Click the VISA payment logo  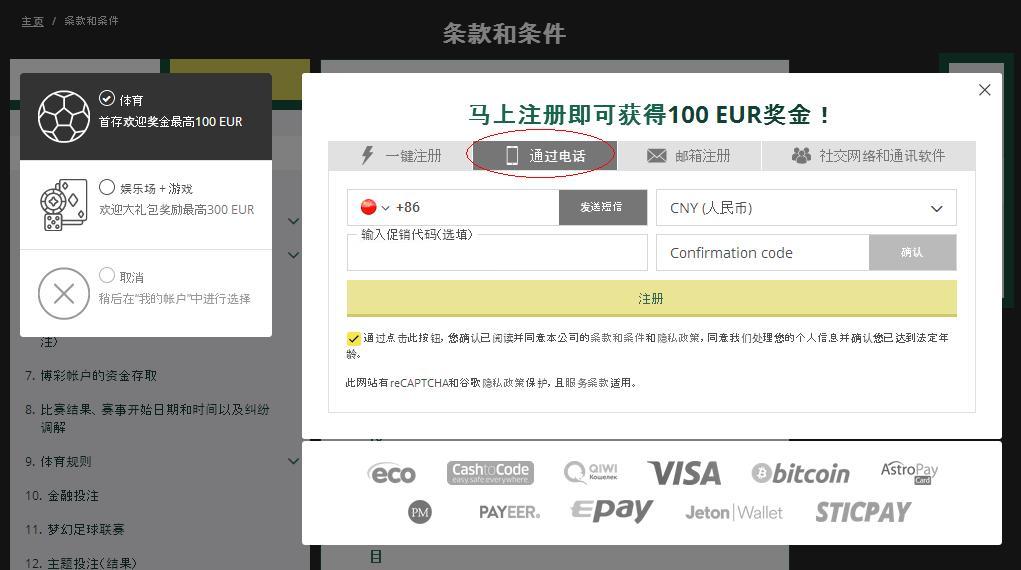[684, 474]
